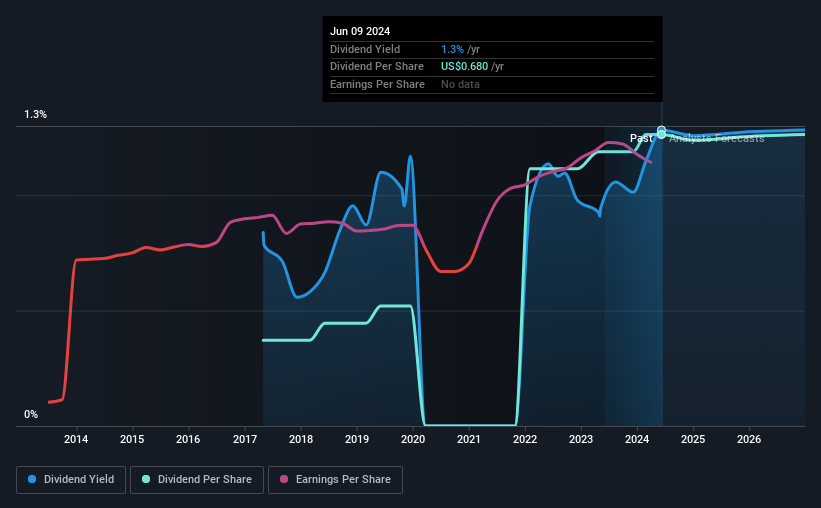Toggle the Earnings Per Share legend button

click(335, 480)
